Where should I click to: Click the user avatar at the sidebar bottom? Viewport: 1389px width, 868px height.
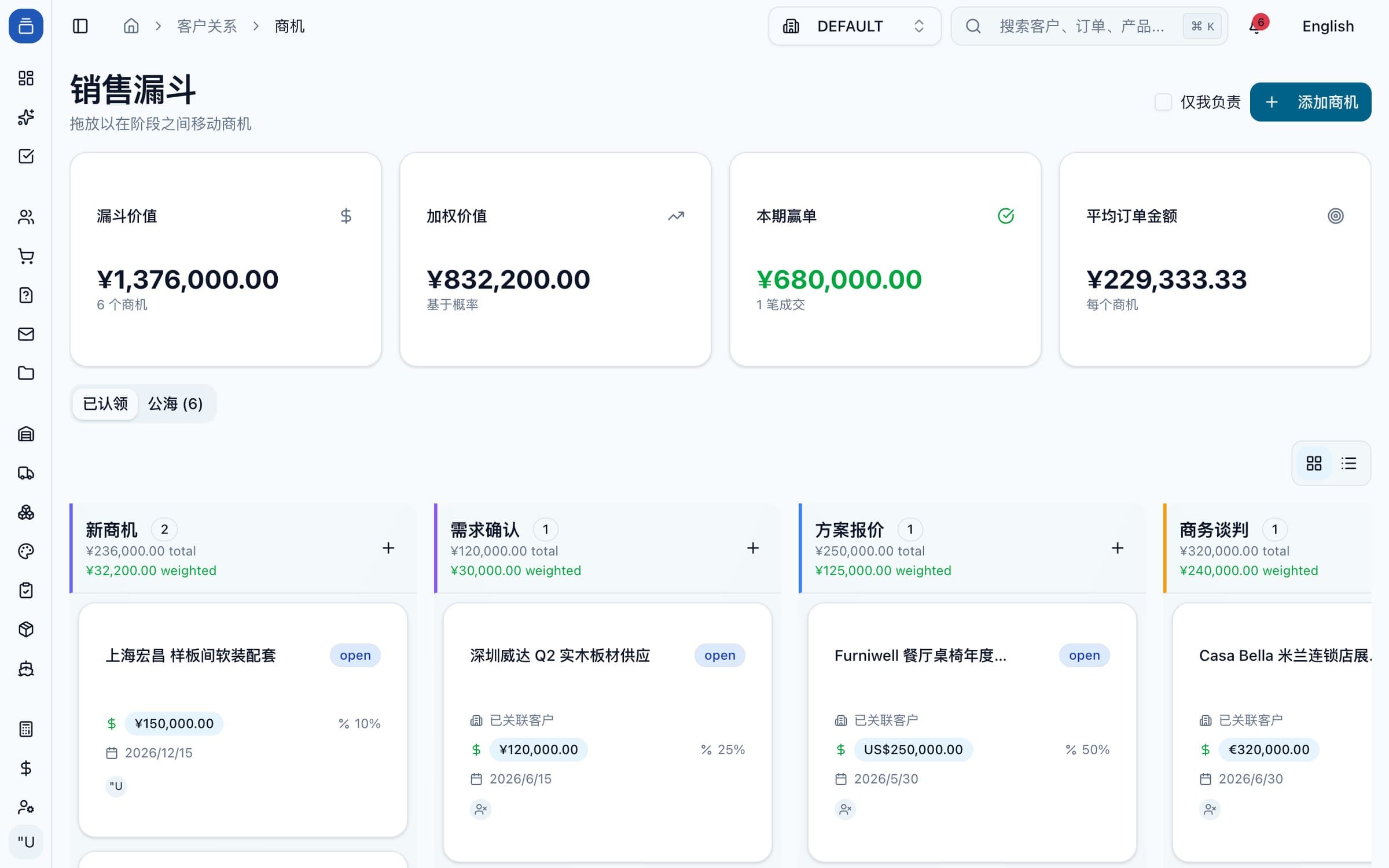pos(26,842)
